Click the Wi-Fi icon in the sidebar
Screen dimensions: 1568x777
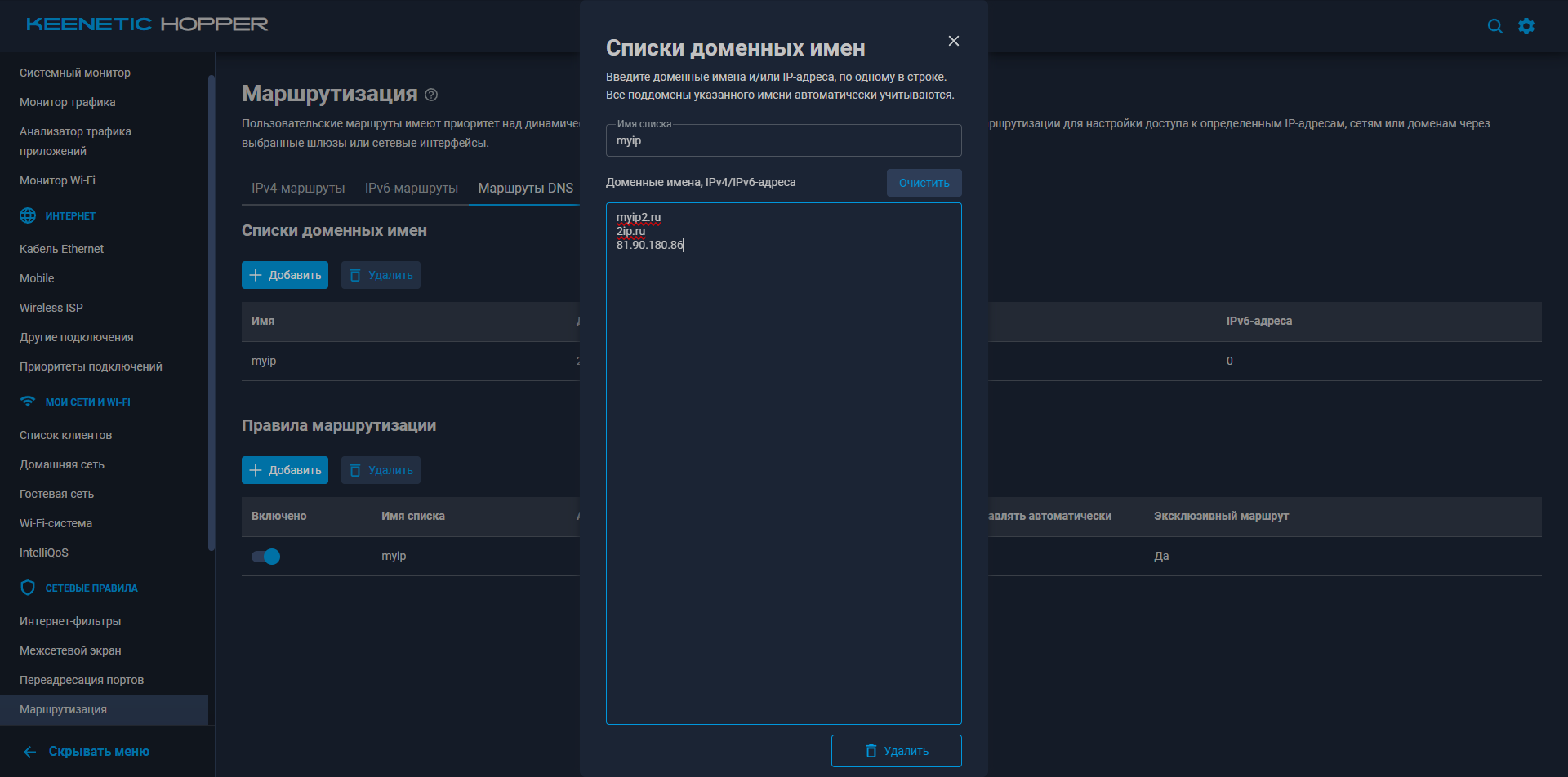pyautogui.click(x=28, y=402)
